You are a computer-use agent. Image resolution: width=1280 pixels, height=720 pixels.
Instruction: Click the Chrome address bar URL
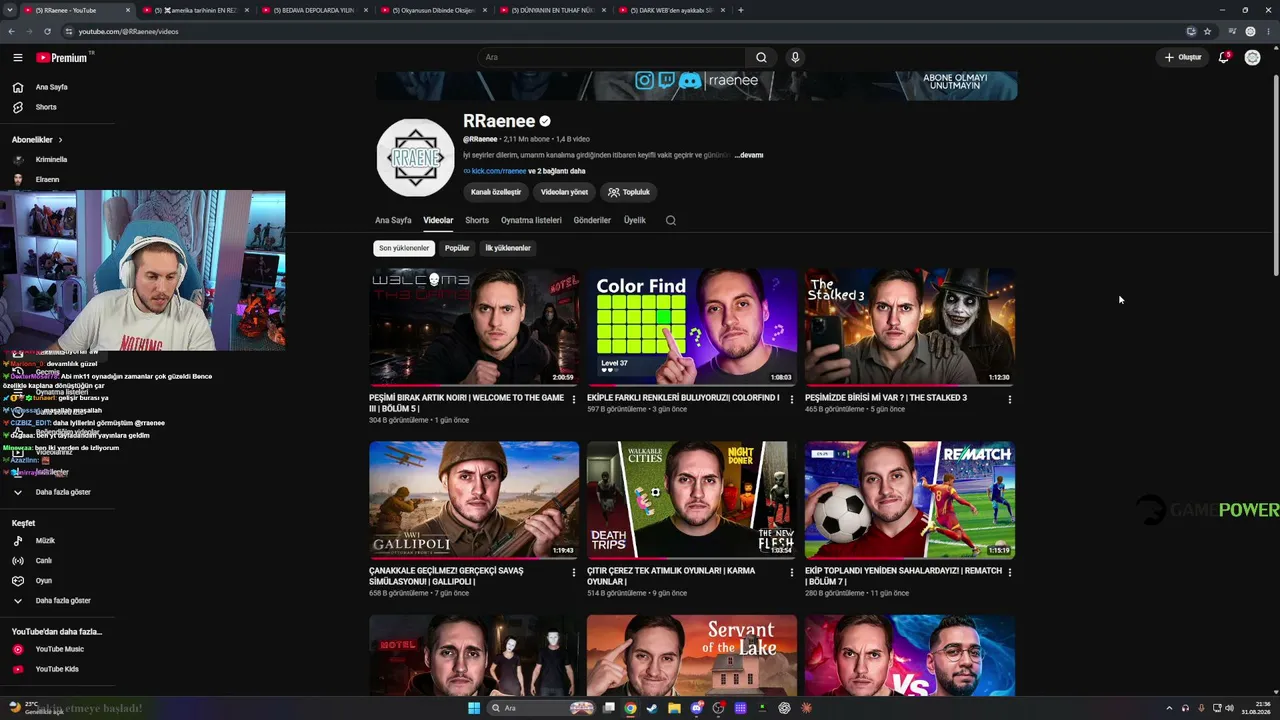click(128, 31)
